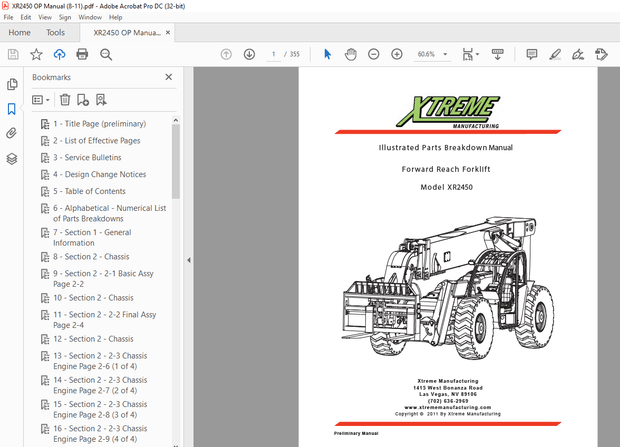Open fit page options icon
The image size is (620, 447).
click(470, 54)
